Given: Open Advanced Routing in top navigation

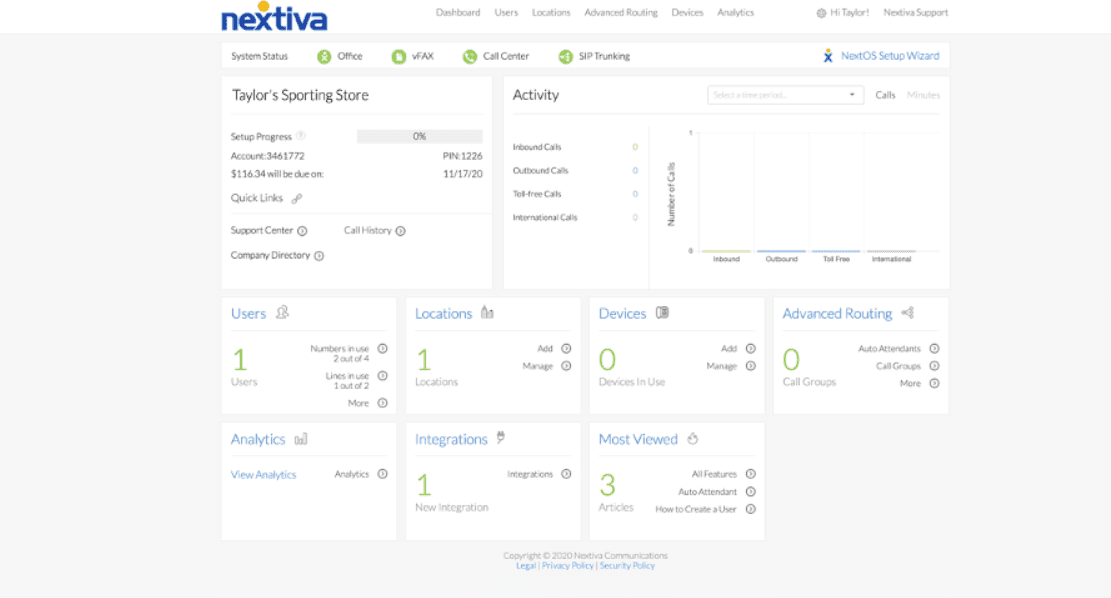Looking at the screenshot, I should 621,13.
